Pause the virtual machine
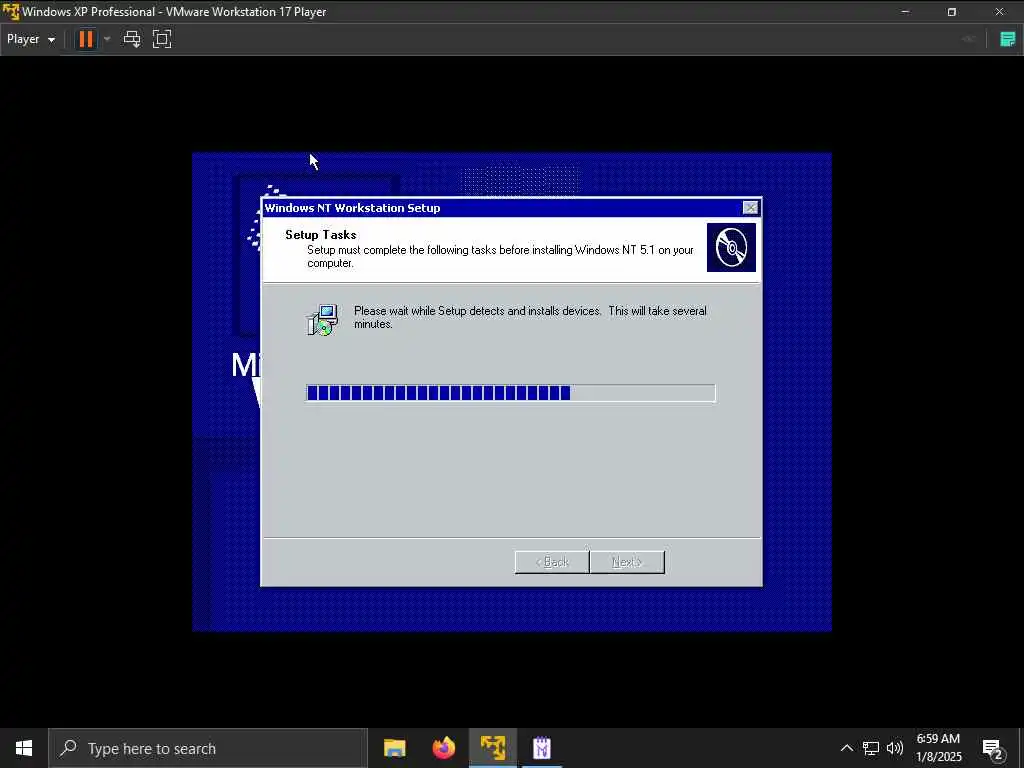 point(86,39)
